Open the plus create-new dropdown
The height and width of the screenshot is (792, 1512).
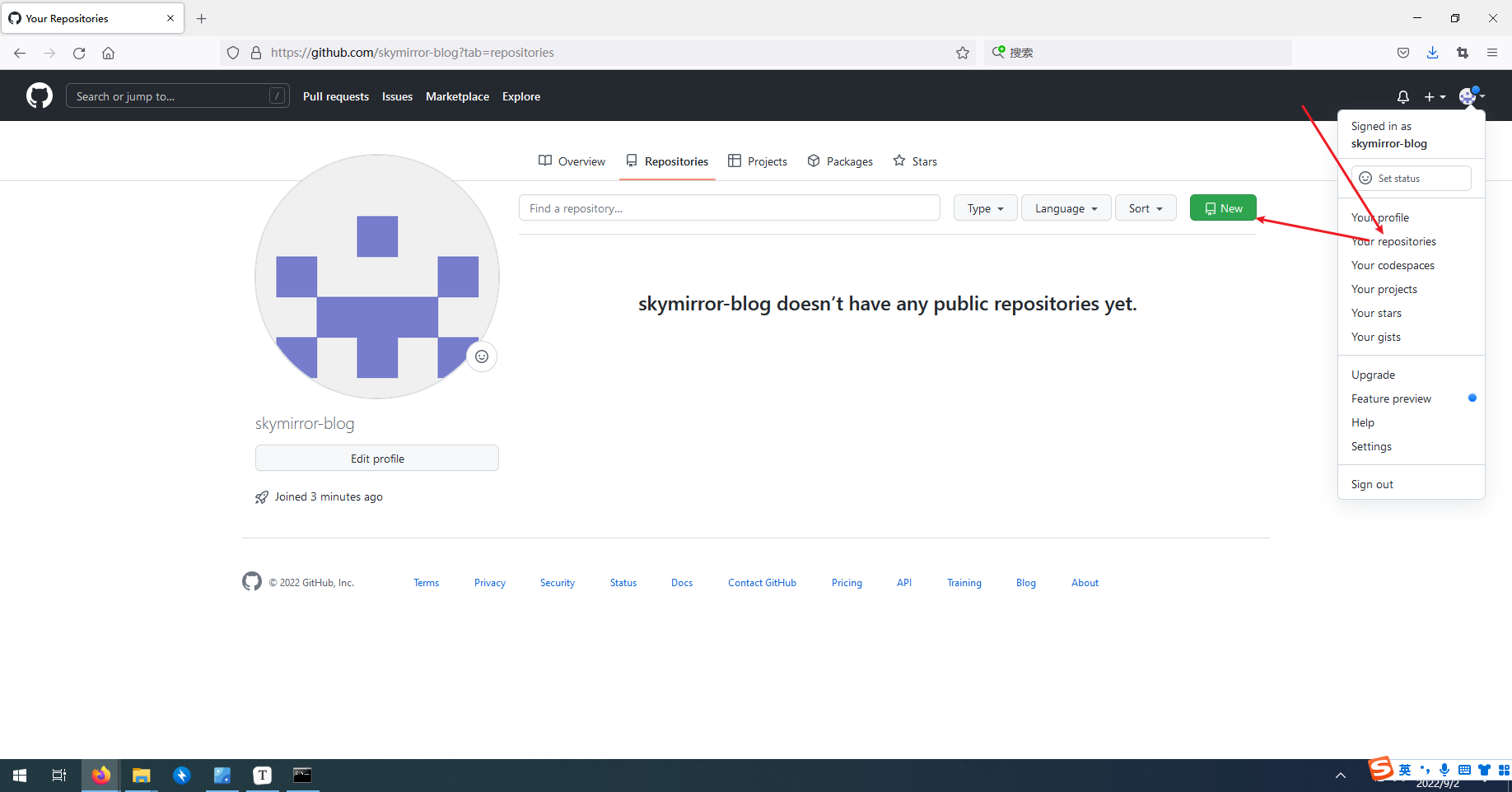click(x=1435, y=96)
